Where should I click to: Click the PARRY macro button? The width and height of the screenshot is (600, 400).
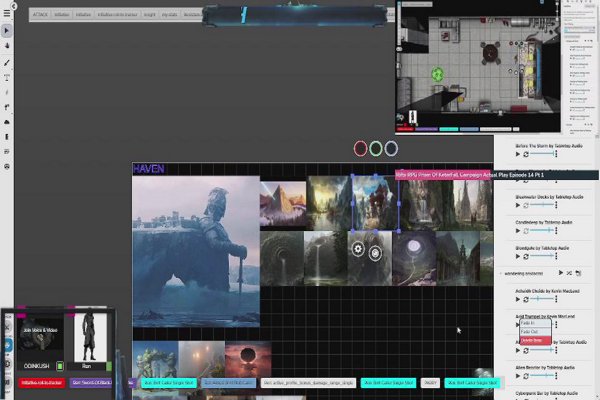(x=430, y=382)
